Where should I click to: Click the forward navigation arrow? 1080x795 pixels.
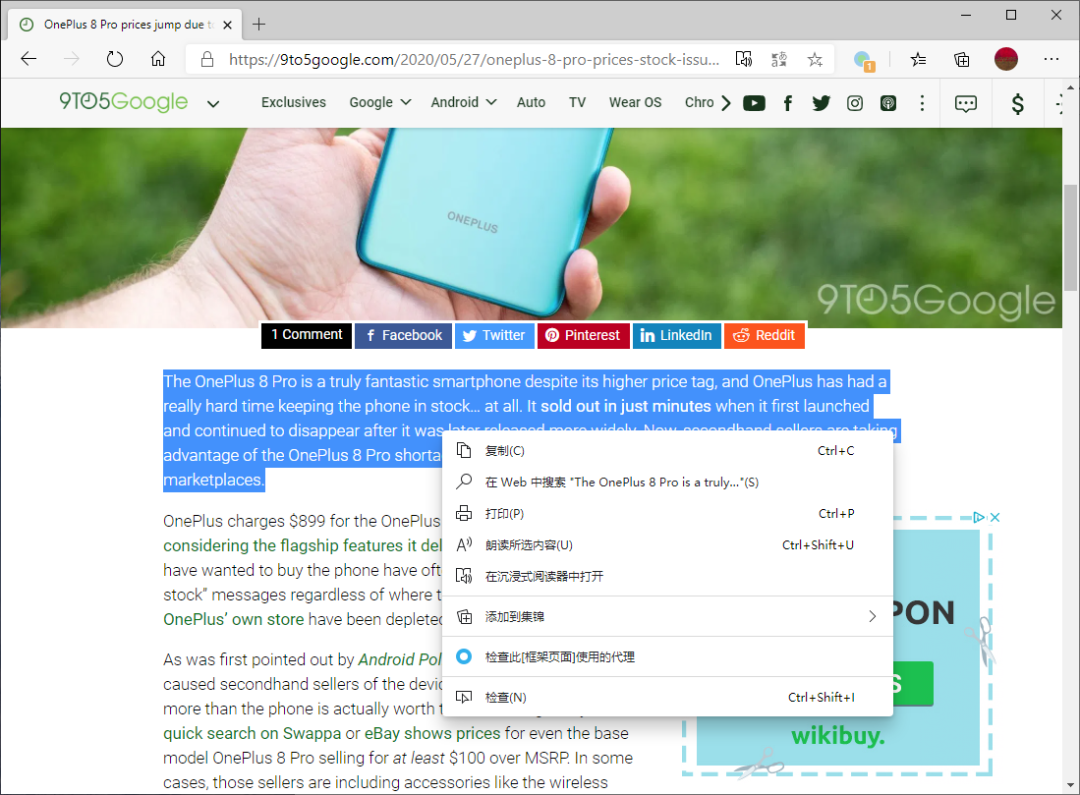72,59
